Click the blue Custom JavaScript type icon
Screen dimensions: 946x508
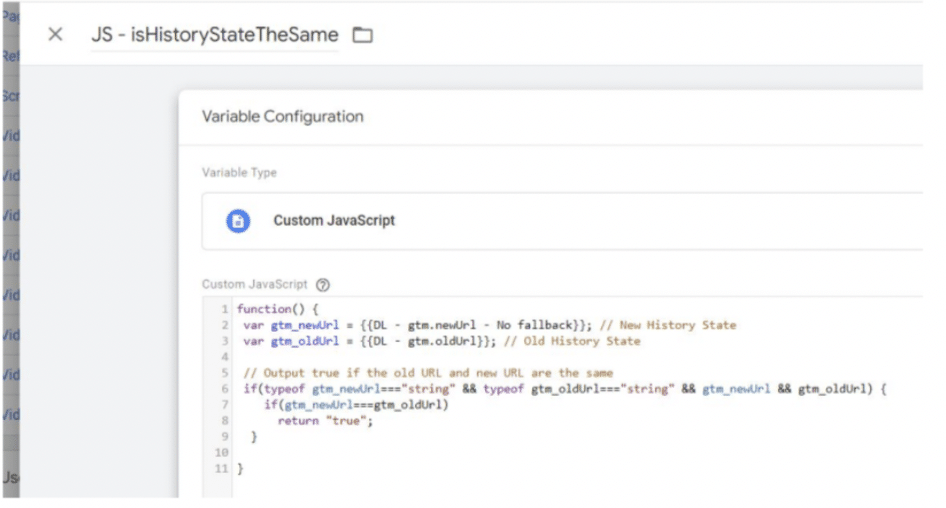click(238, 221)
